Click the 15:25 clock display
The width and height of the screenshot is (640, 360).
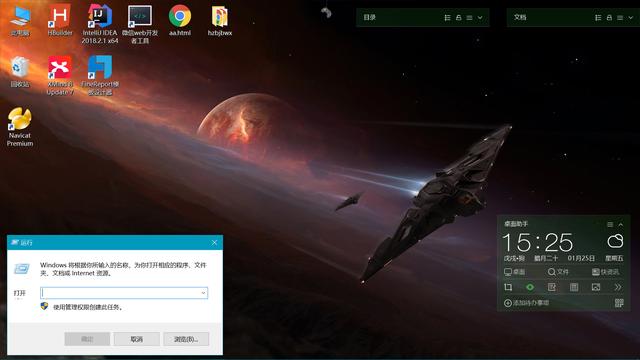tap(537, 242)
